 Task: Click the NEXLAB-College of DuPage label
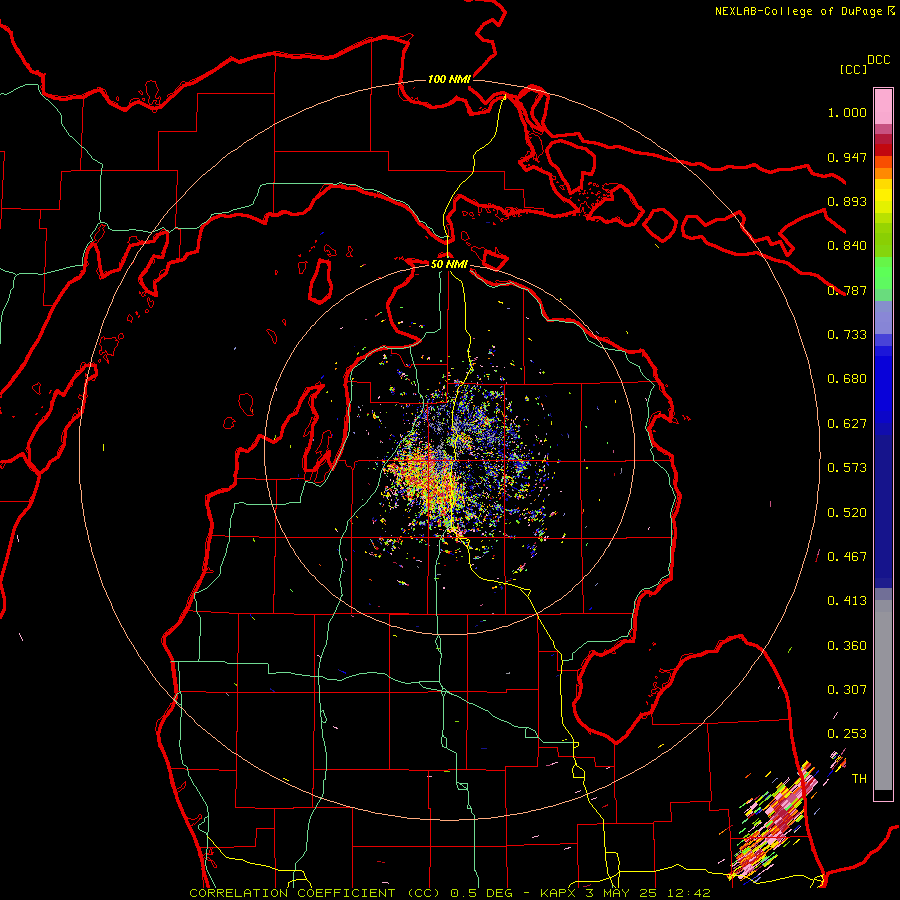point(804,11)
